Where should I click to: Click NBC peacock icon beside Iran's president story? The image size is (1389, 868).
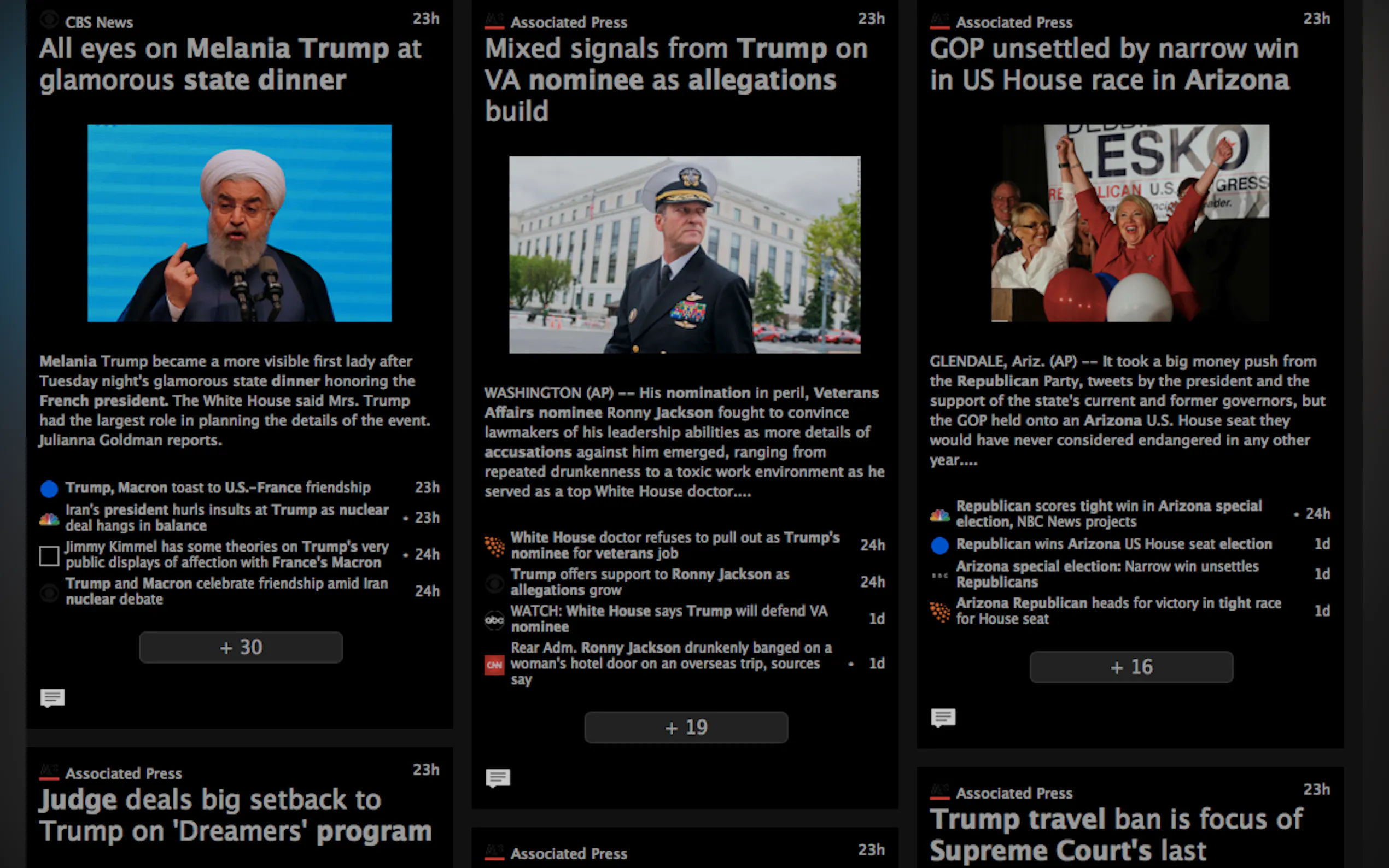(x=49, y=519)
